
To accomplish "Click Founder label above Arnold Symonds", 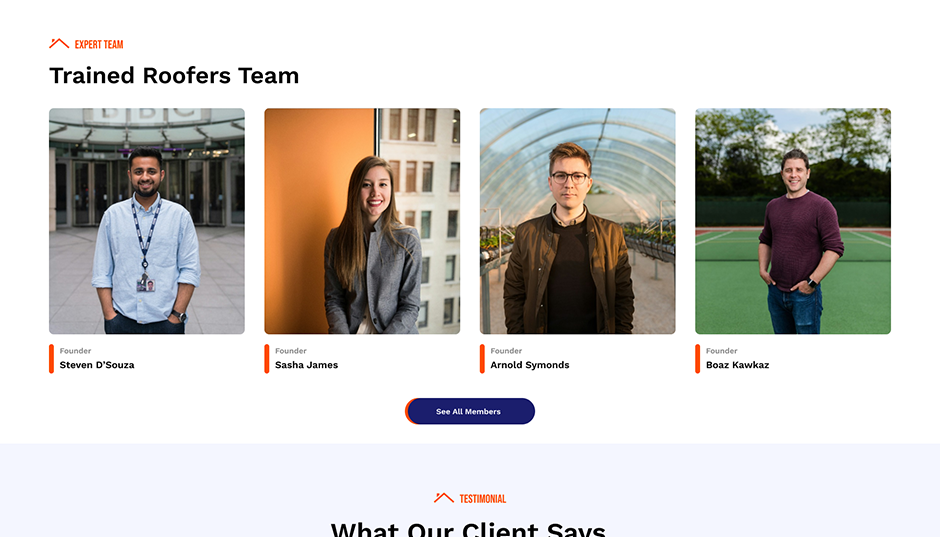I will pos(506,351).
